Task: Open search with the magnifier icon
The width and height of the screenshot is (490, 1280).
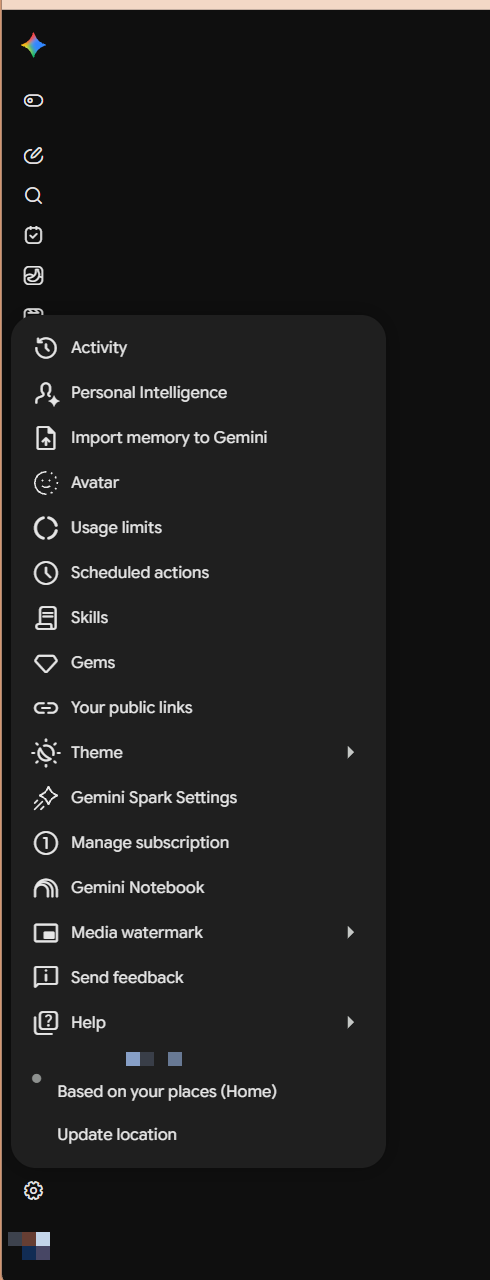Action: [33, 195]
